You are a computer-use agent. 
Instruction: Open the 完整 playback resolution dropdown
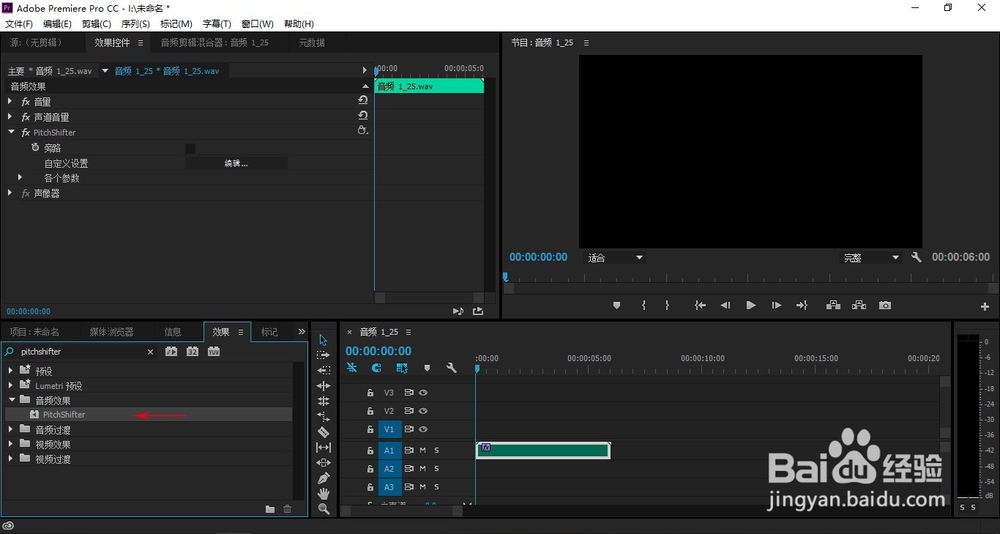(871, 258)
